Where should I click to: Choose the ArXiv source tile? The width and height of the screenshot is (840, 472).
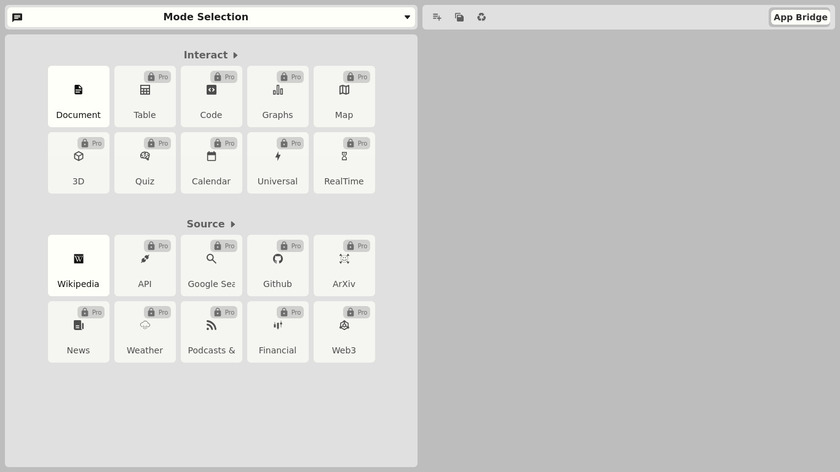[x=344, y=266]
